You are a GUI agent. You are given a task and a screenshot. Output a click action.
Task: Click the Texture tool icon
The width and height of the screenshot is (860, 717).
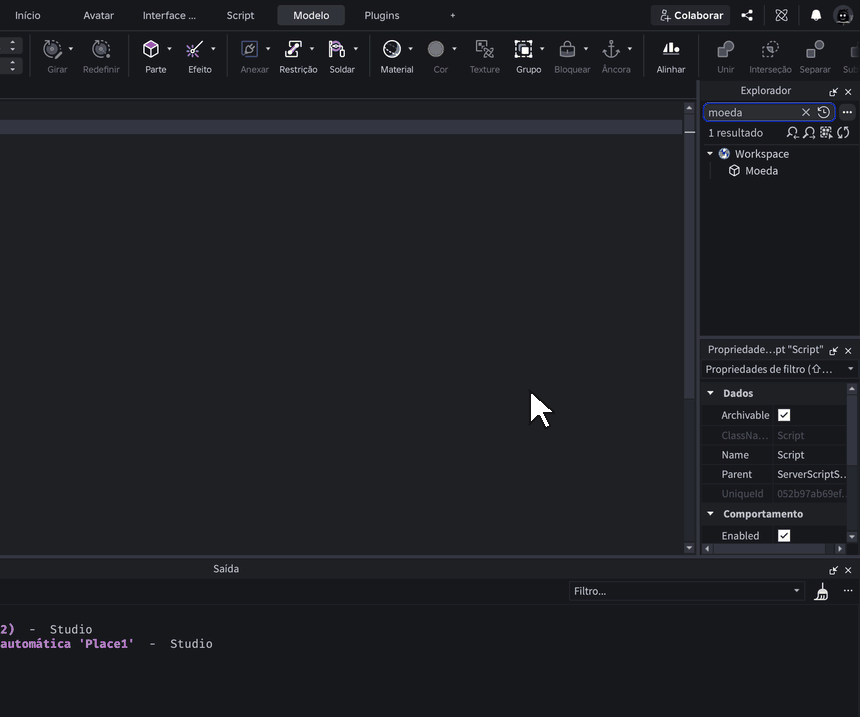(x=484, y=49)
